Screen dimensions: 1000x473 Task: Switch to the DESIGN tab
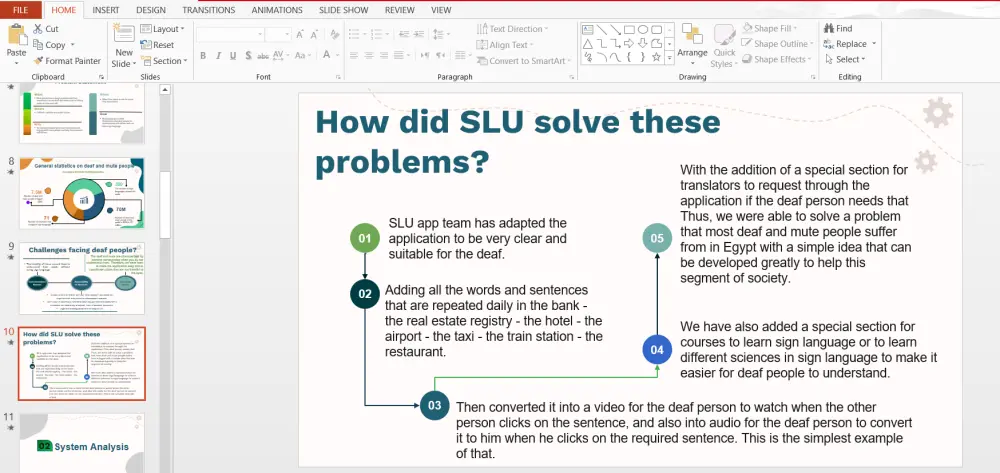(x=151, y=10)
